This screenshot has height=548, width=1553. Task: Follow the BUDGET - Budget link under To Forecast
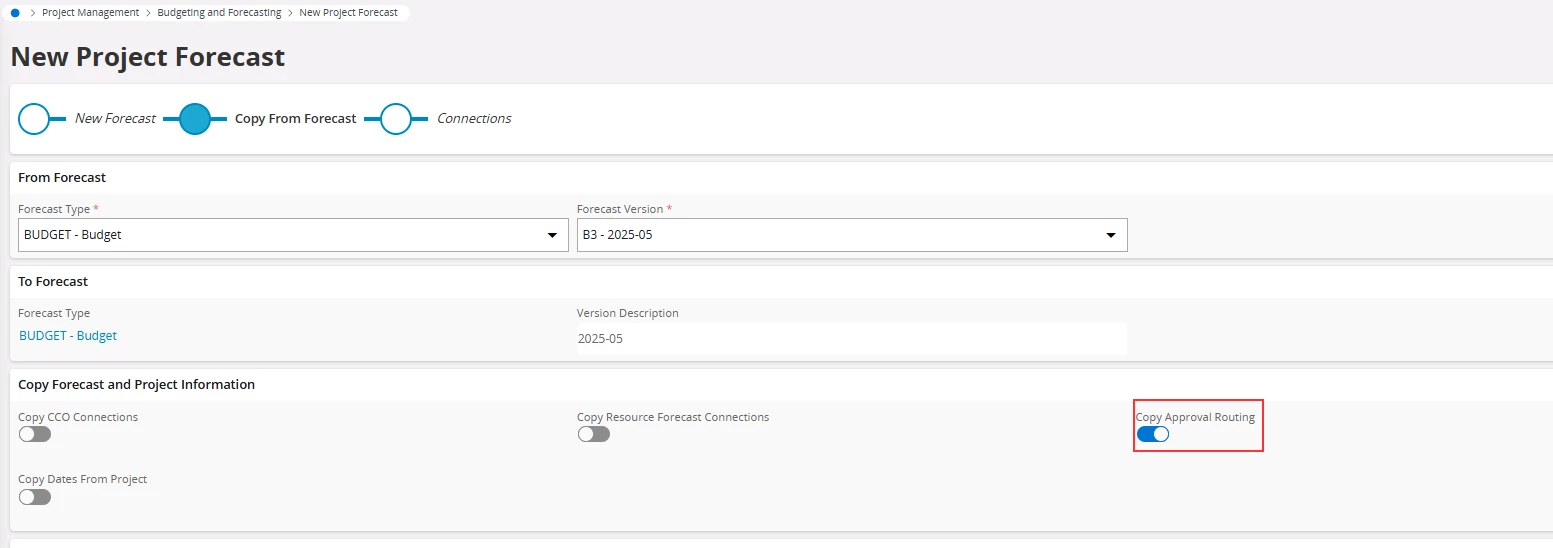68,336
